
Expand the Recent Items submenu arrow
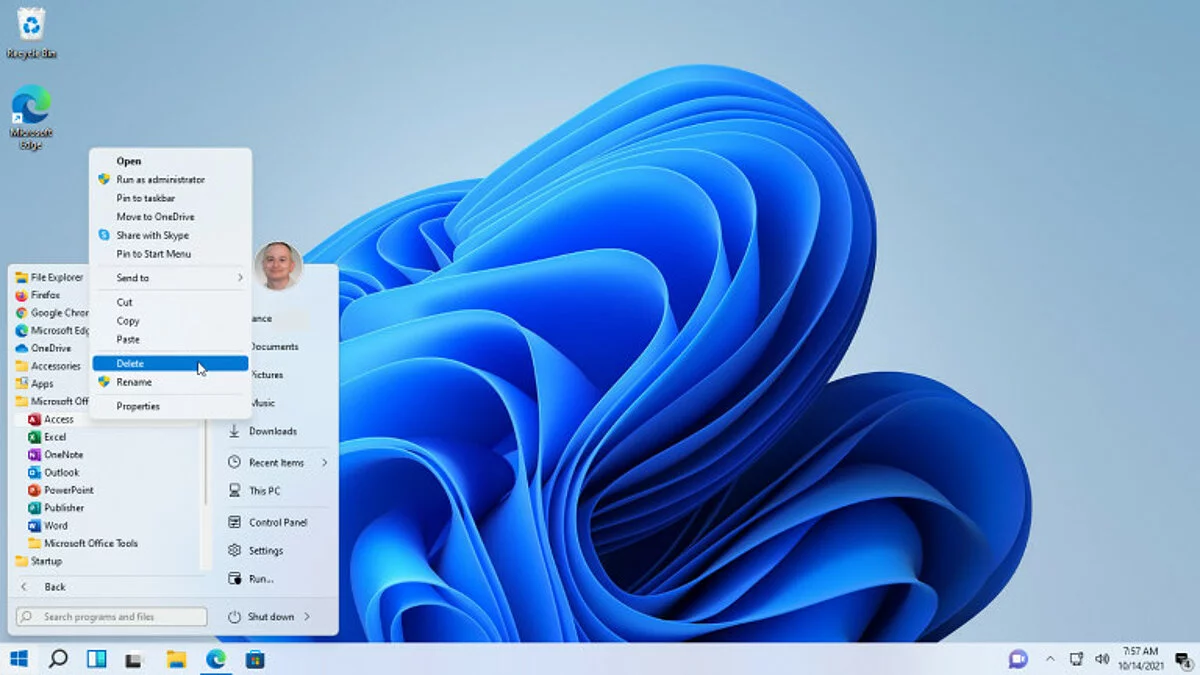(x=325, y=463)
